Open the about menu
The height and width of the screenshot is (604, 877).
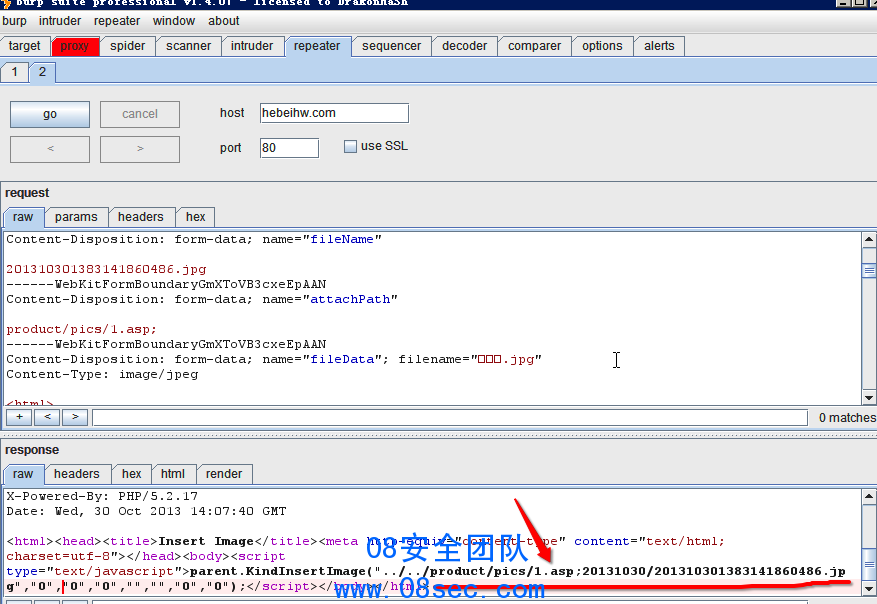pyautogui.click(x=224, y=21)
